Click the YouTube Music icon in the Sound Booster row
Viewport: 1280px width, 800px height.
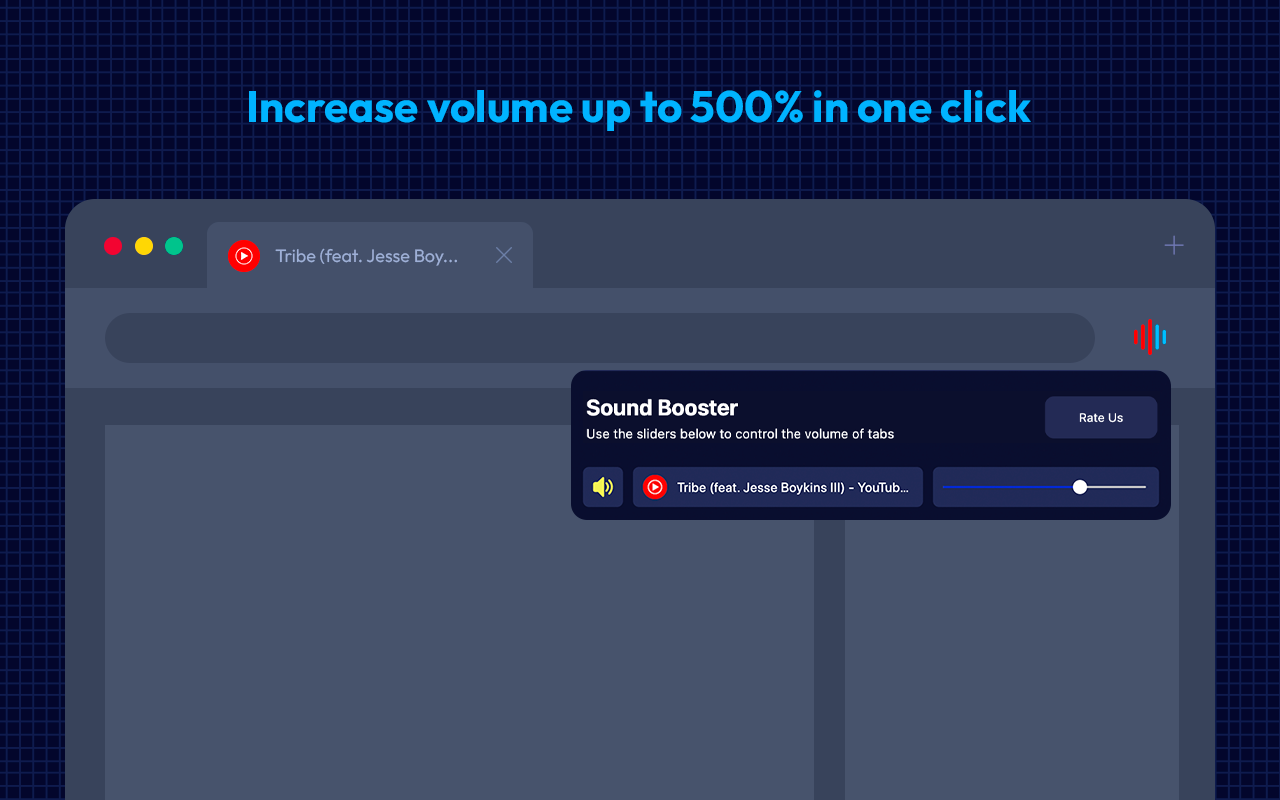(655, 487)
